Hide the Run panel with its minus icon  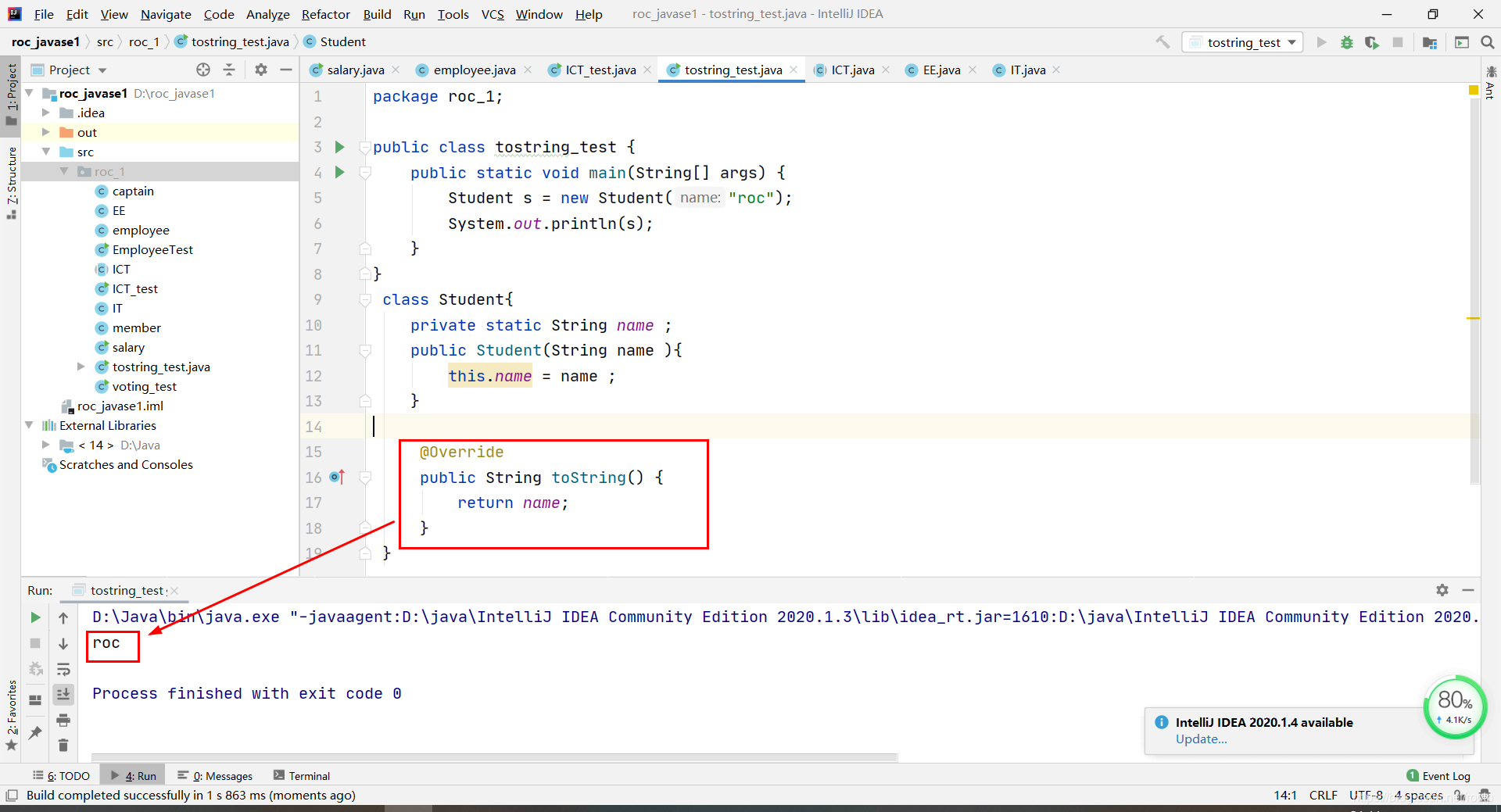pyautogui.click(x=1468, y=590)
